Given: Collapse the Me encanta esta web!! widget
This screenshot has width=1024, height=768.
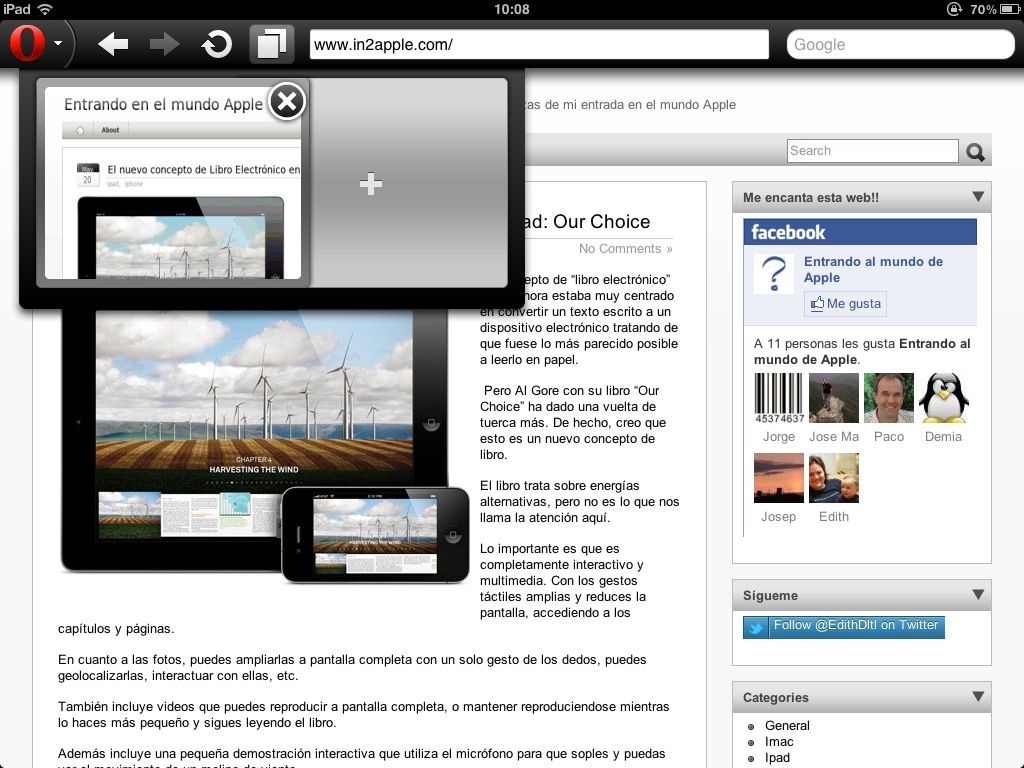Looking at the screenshot, I should (978, 197).
